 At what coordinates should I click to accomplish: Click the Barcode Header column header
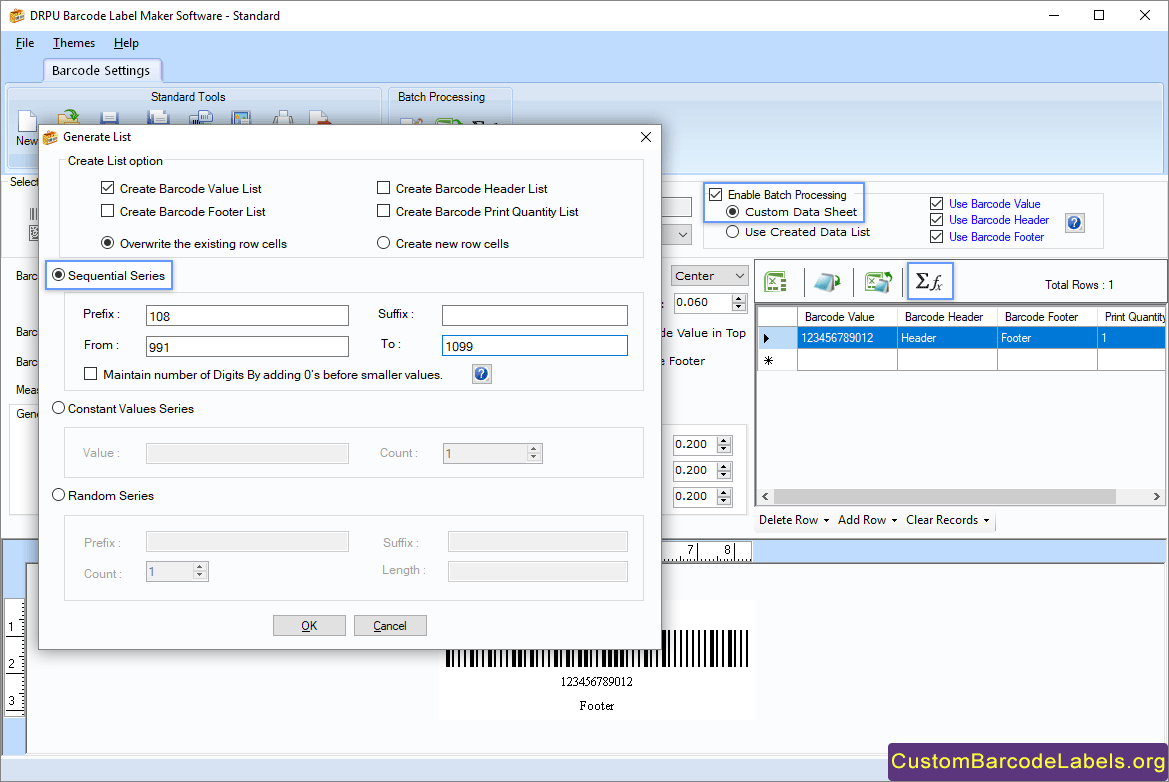click(x=948, y=317)
